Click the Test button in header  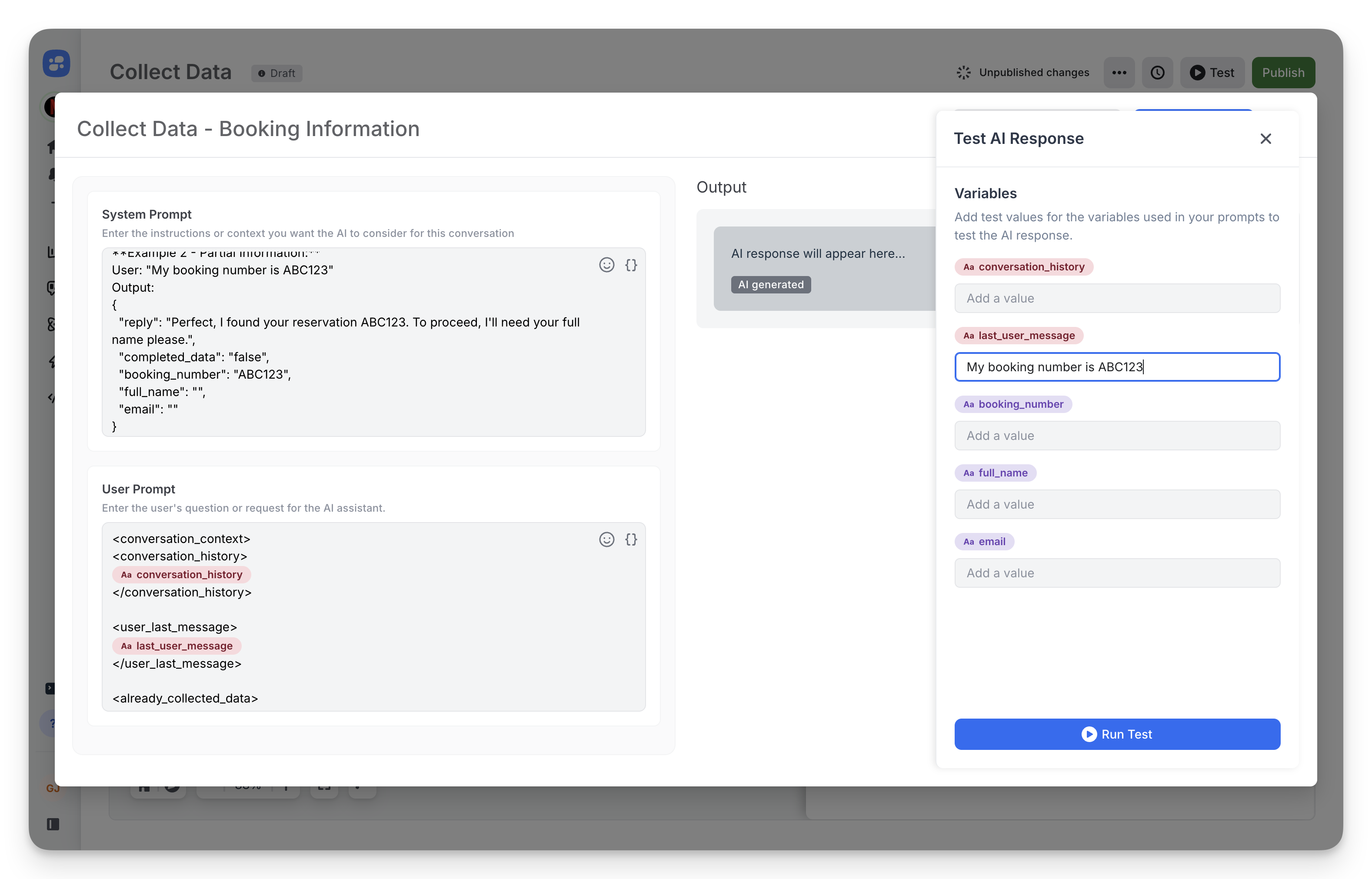click(1212, 73)
